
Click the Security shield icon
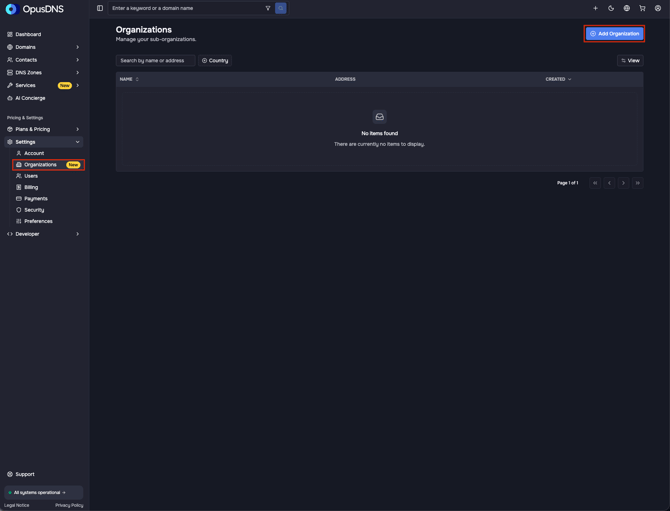pos(19,210)
